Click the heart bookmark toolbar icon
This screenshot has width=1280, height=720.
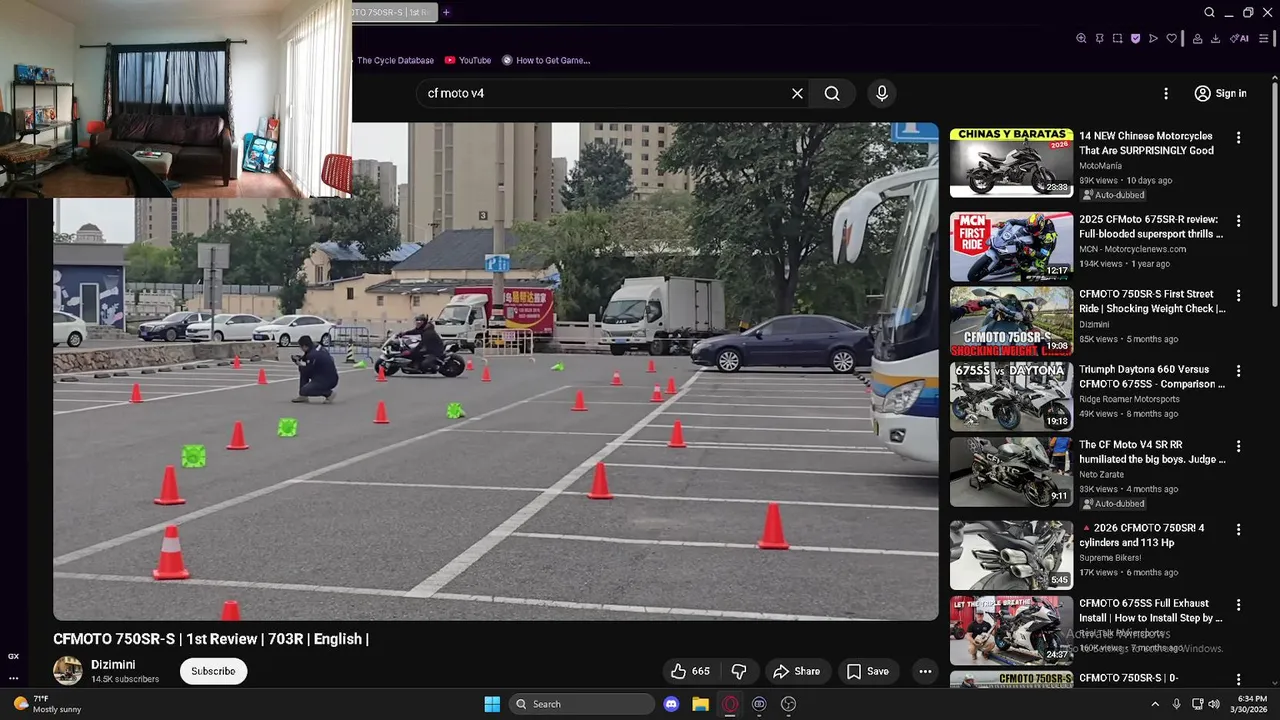[1171, 38]
